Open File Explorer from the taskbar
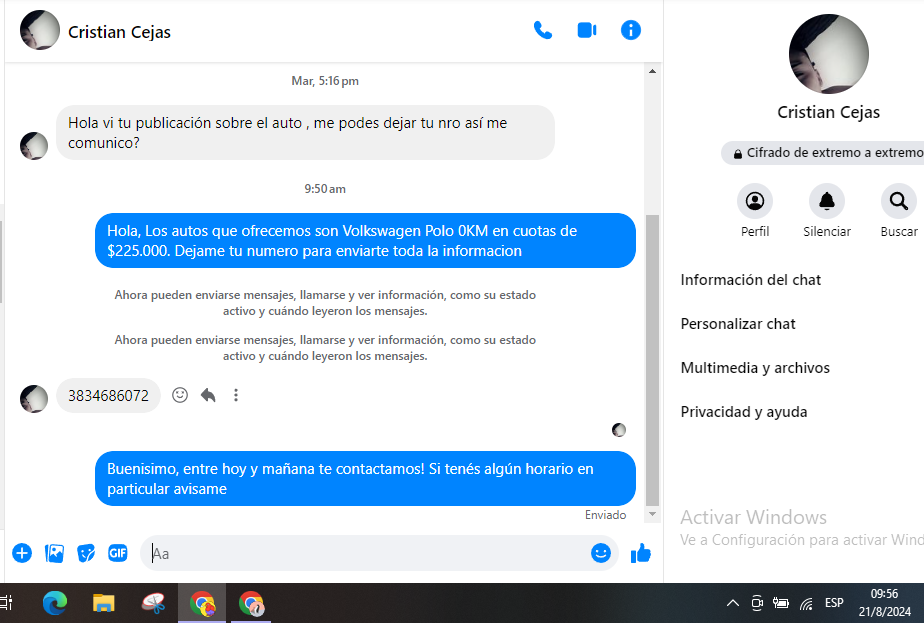The height and width of the screenshot is (623, 924). click(x=104, y=604)
